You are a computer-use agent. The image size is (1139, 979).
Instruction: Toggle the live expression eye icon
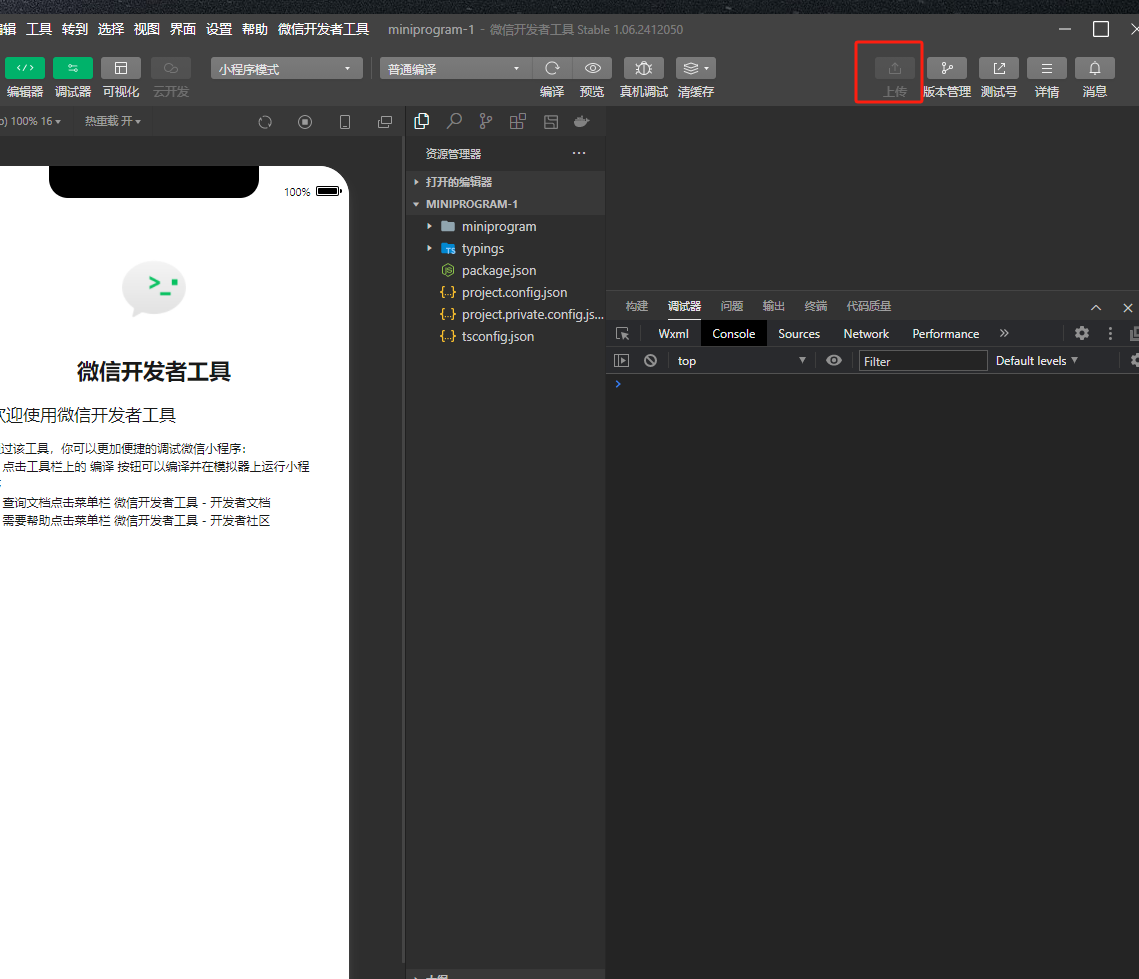[834, 360]
